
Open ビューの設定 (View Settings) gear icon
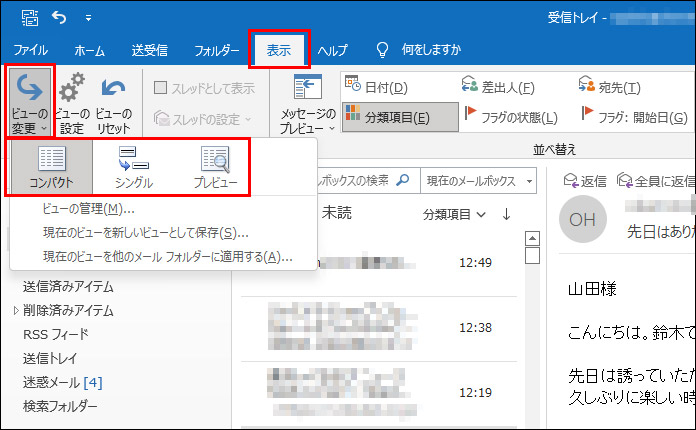[71, 102]
